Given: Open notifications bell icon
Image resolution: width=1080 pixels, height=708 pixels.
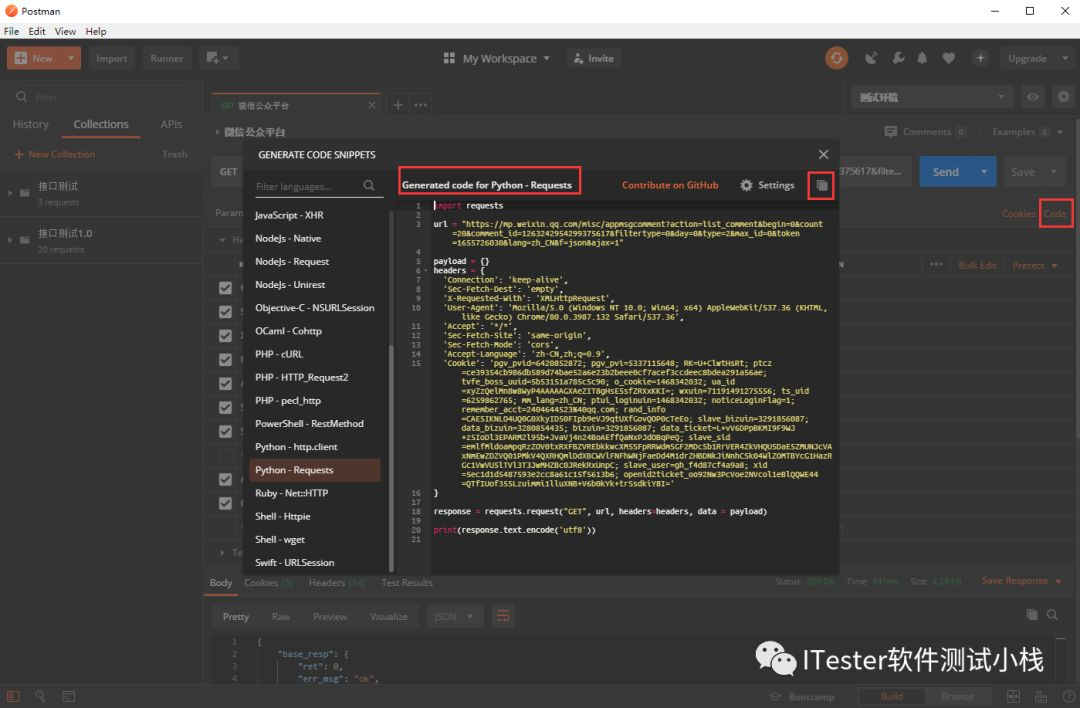Looking at the screenshot, I should (x=922, y=59).
